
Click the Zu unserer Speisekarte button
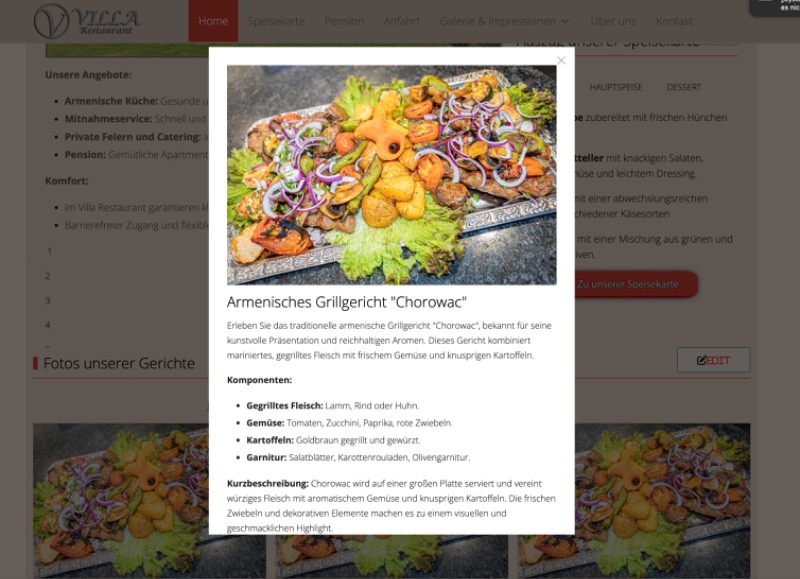[636, 284]
